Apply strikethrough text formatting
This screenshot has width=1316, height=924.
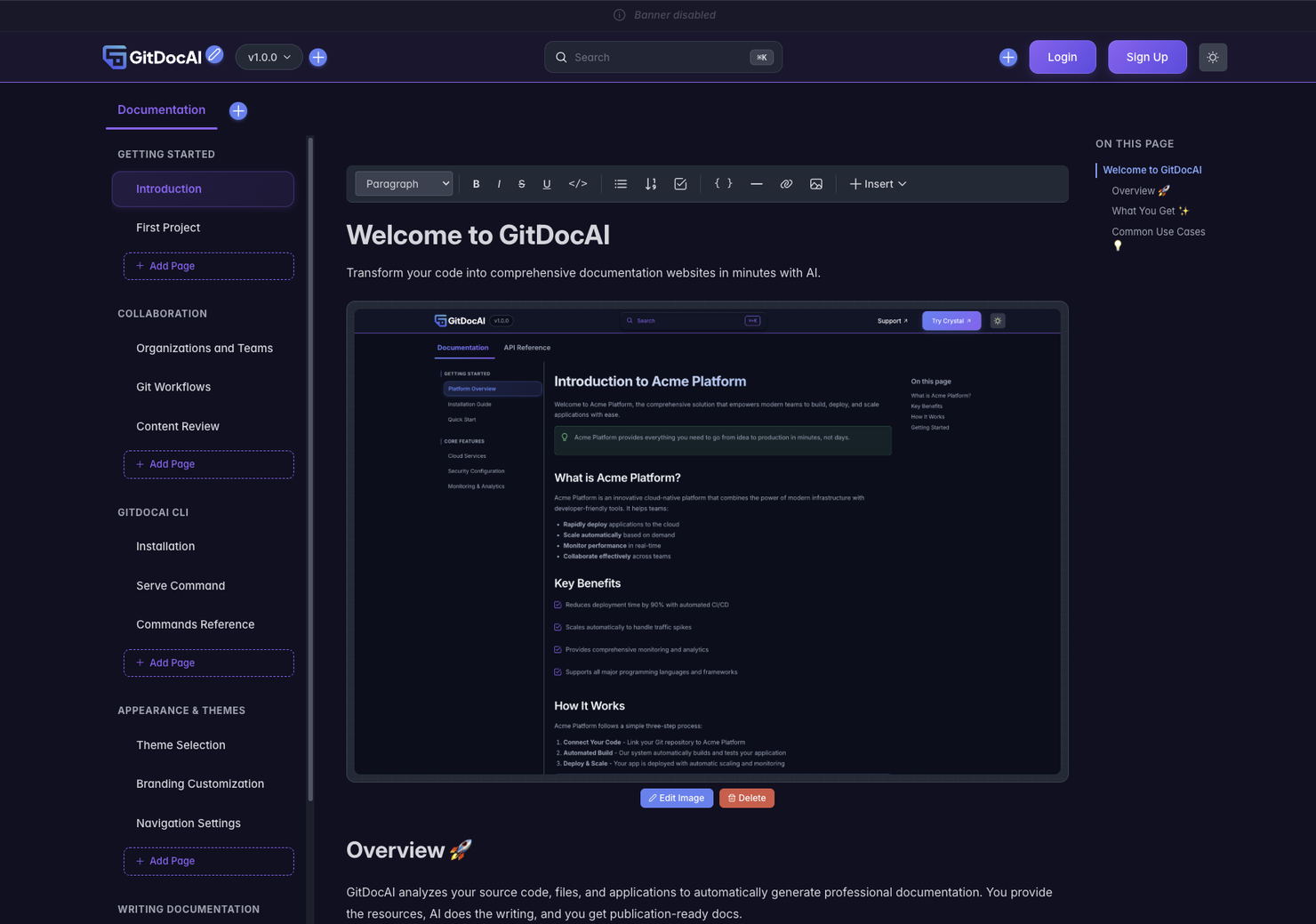[x=522, y=184]
